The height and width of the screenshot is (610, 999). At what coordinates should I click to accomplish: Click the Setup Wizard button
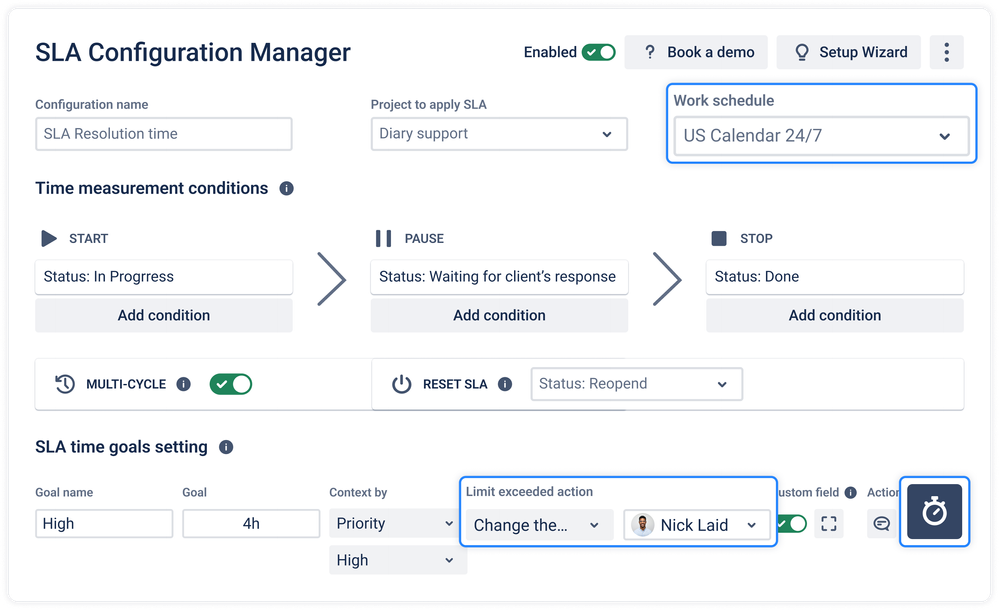pos(849,52)
